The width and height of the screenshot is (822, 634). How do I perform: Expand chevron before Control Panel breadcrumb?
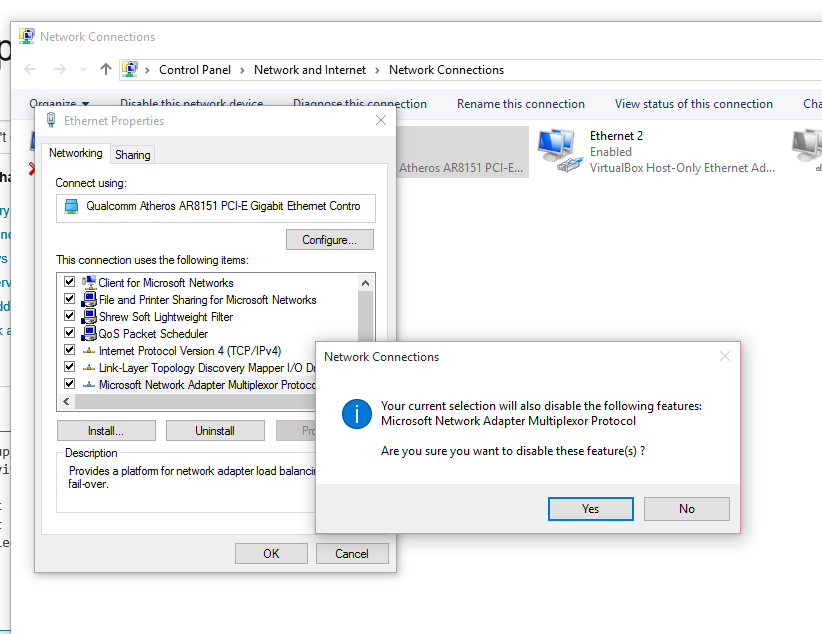[147, 70]
